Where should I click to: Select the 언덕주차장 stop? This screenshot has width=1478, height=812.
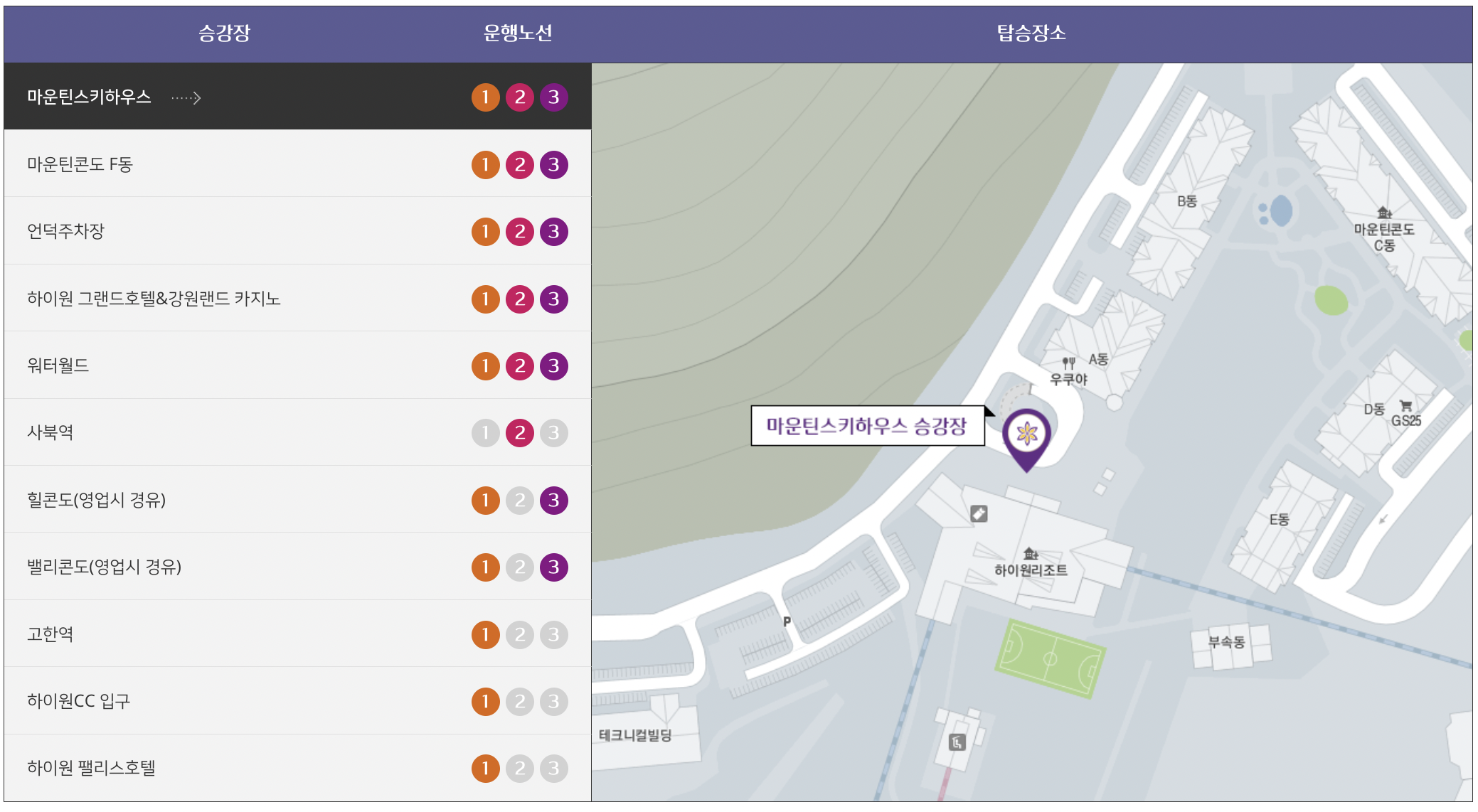(297, 231)
